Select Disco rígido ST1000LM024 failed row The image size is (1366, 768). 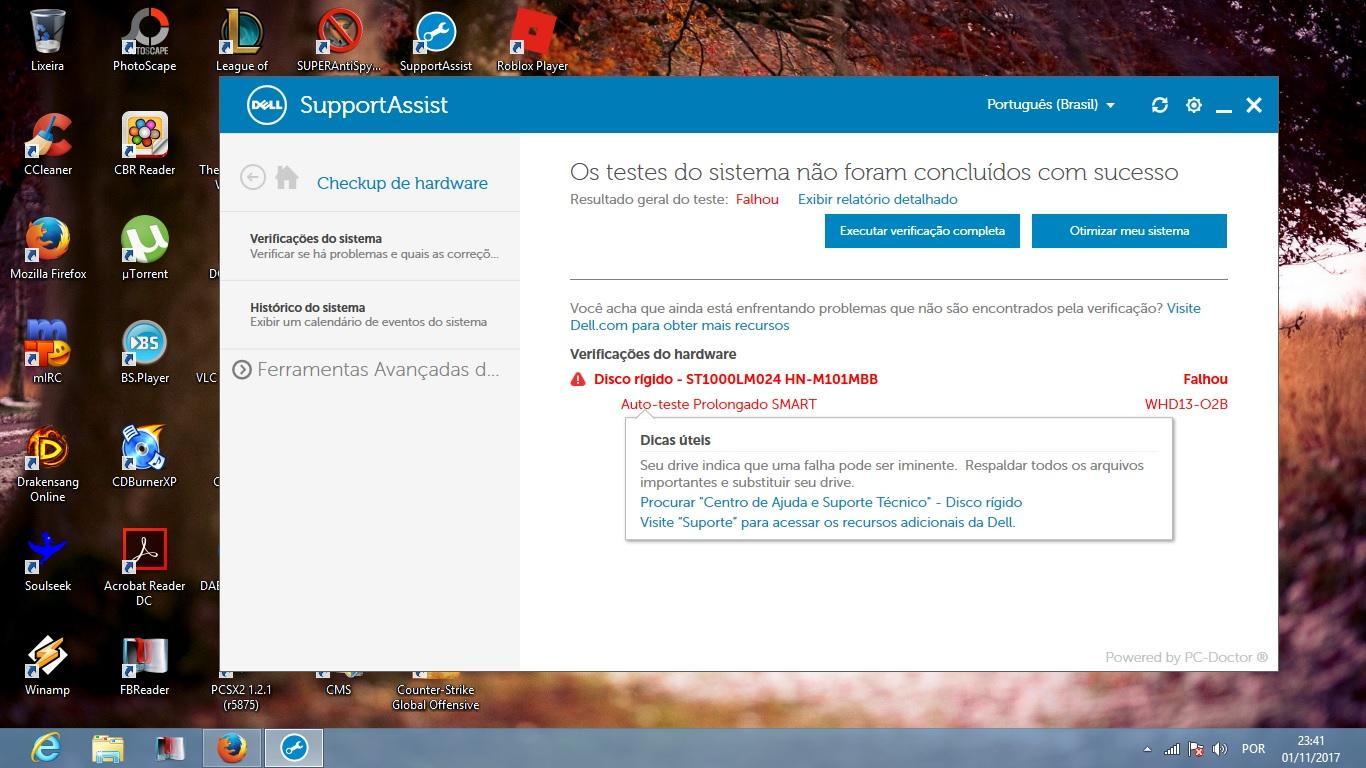(x=899, y=379)
